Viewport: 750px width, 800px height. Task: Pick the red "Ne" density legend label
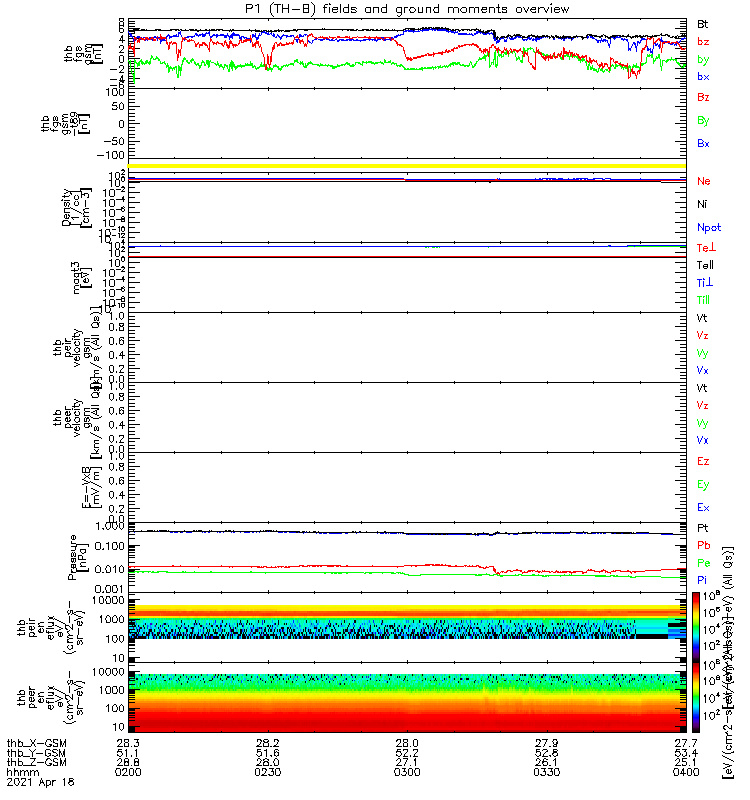coord(704,181)
